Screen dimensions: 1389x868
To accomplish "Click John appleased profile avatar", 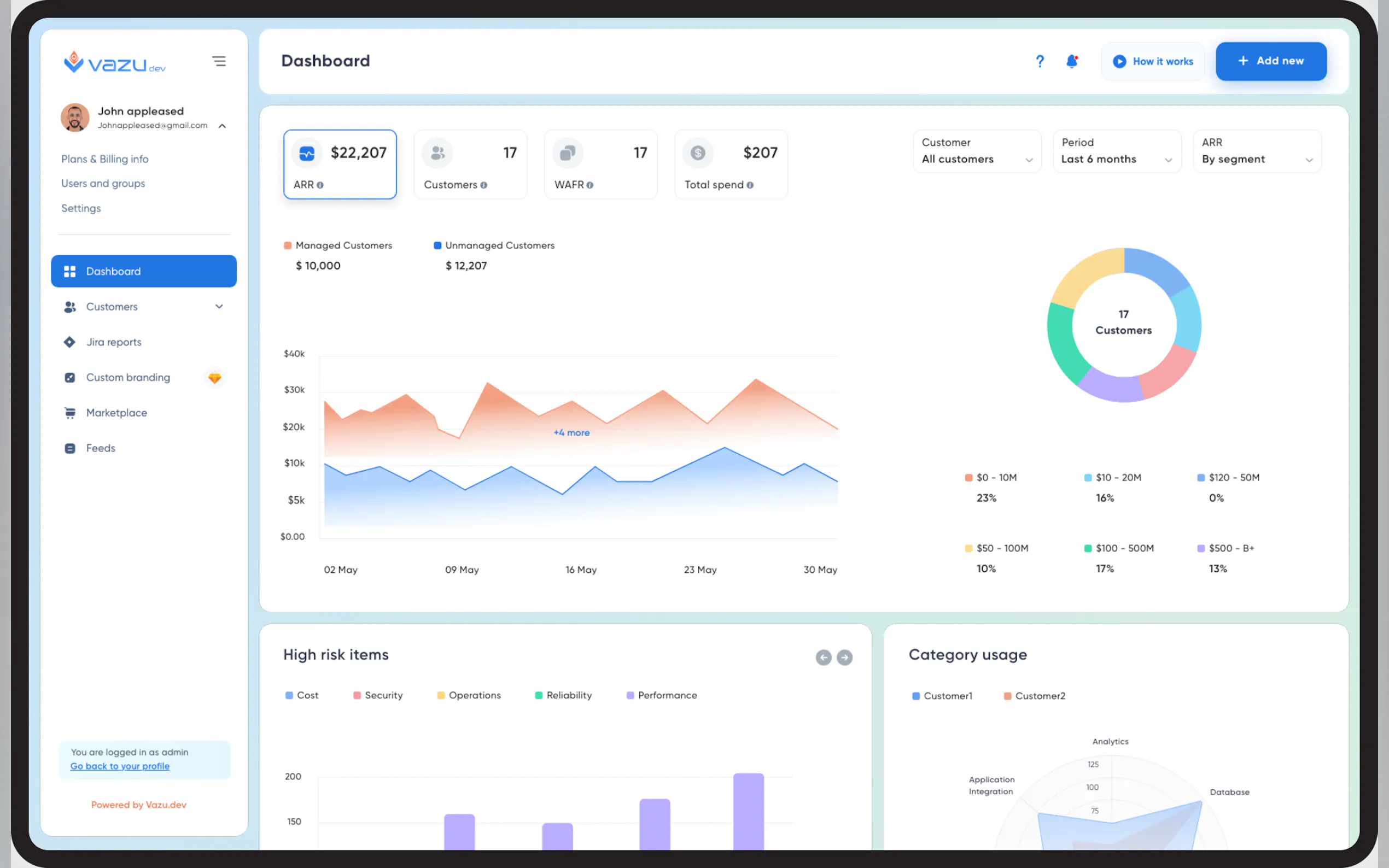I will [75, 118].
